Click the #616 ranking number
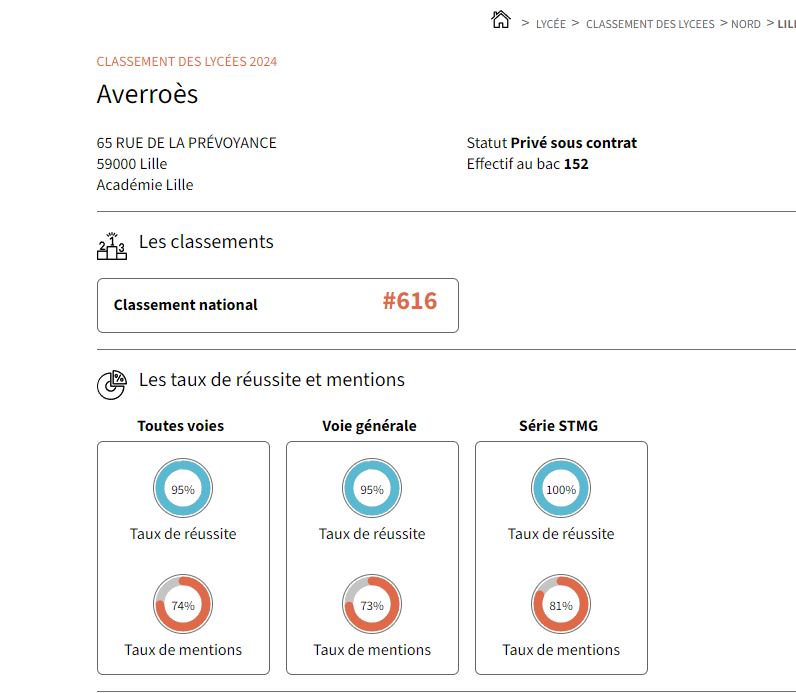 (410, 301)
